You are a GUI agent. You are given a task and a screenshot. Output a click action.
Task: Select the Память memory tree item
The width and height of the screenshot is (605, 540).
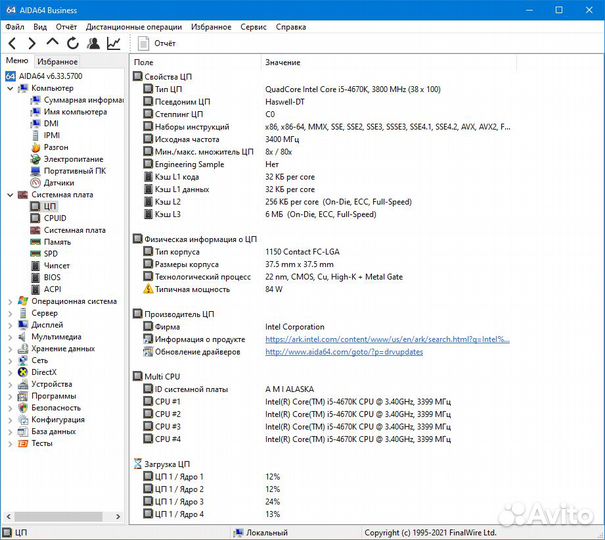(x=57, y=242)
